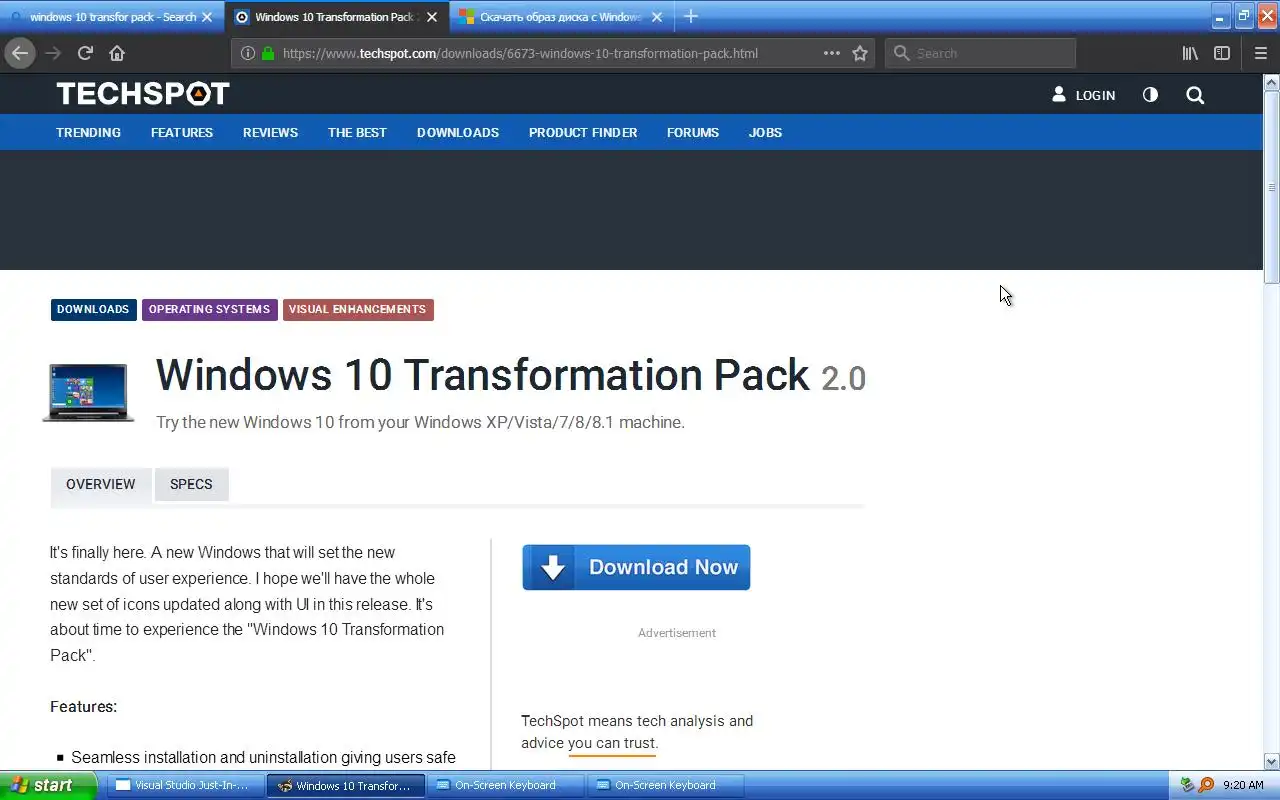Open the browser home page icon

point(117,53)
